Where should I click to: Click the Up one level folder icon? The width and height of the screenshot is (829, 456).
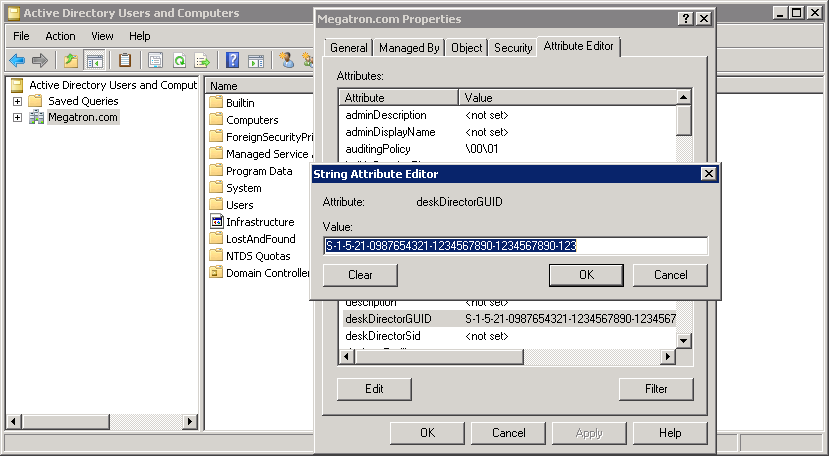tap(71, 60)
